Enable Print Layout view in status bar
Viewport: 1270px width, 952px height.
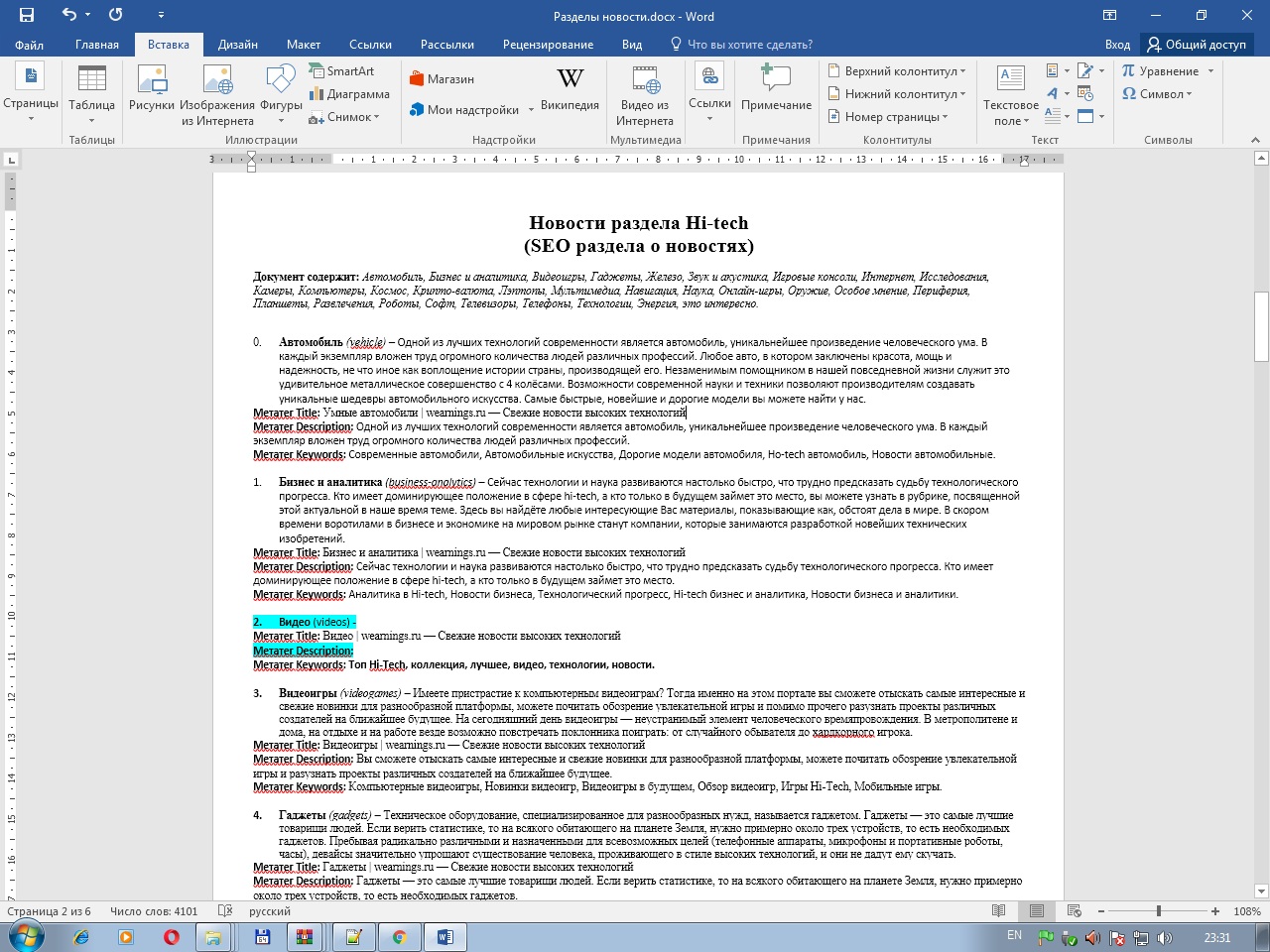point(1037,911)
